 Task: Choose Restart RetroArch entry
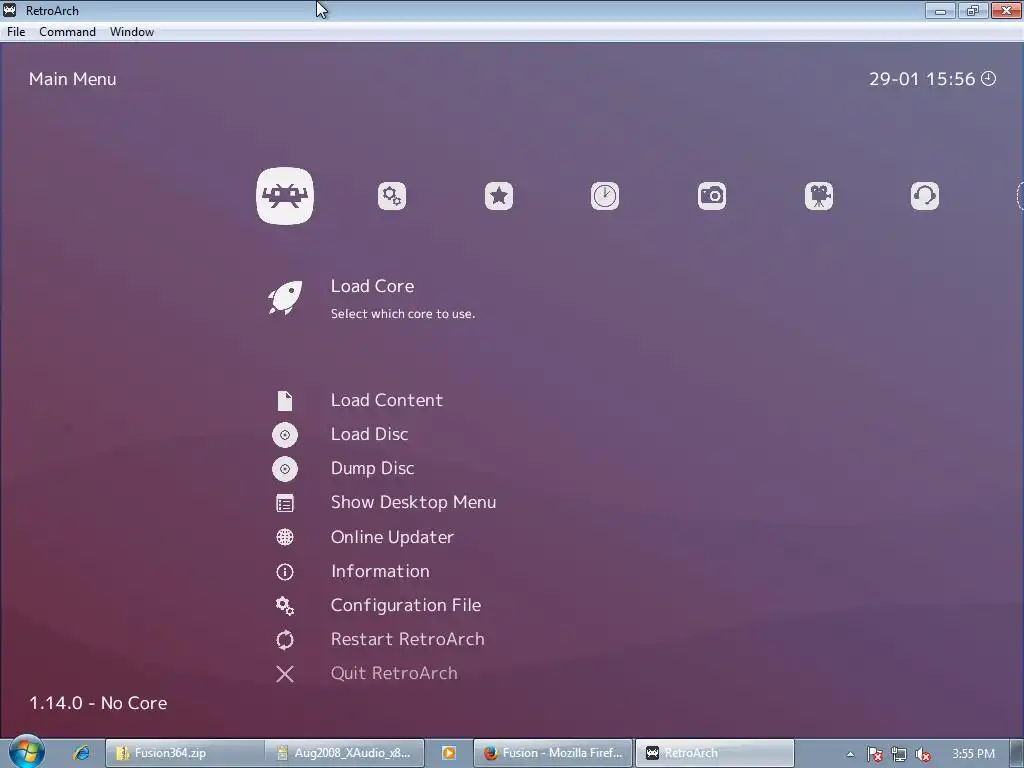[x=408, y=639]
